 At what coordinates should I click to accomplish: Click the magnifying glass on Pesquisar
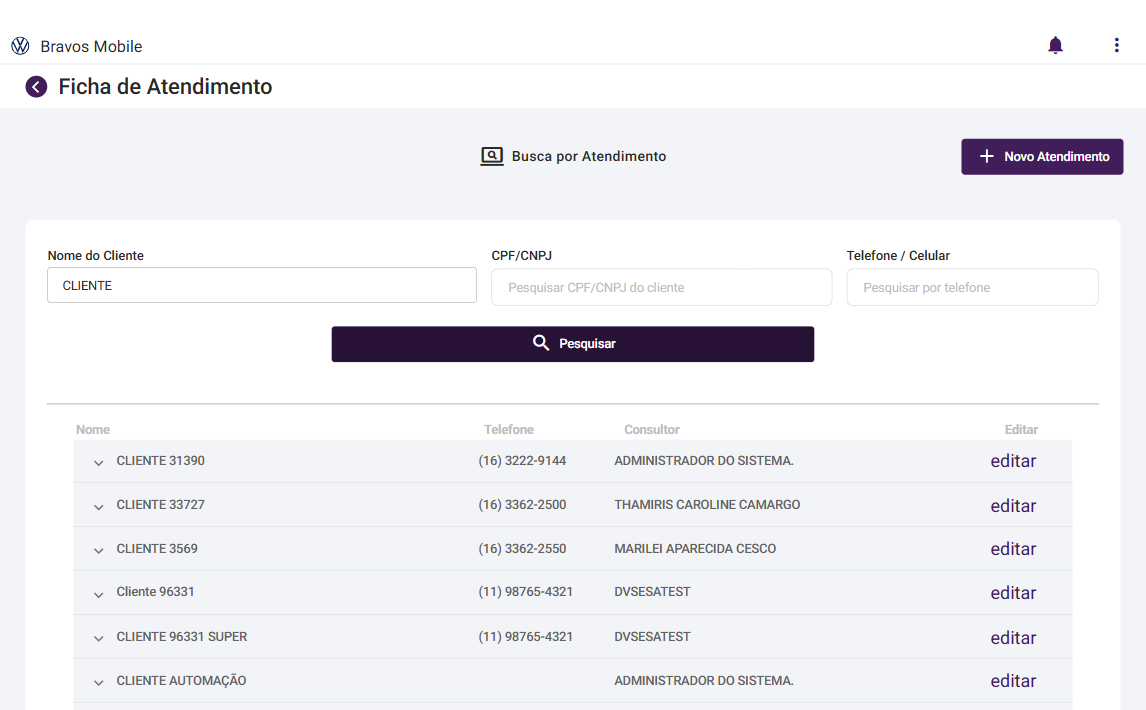[541, 343]
